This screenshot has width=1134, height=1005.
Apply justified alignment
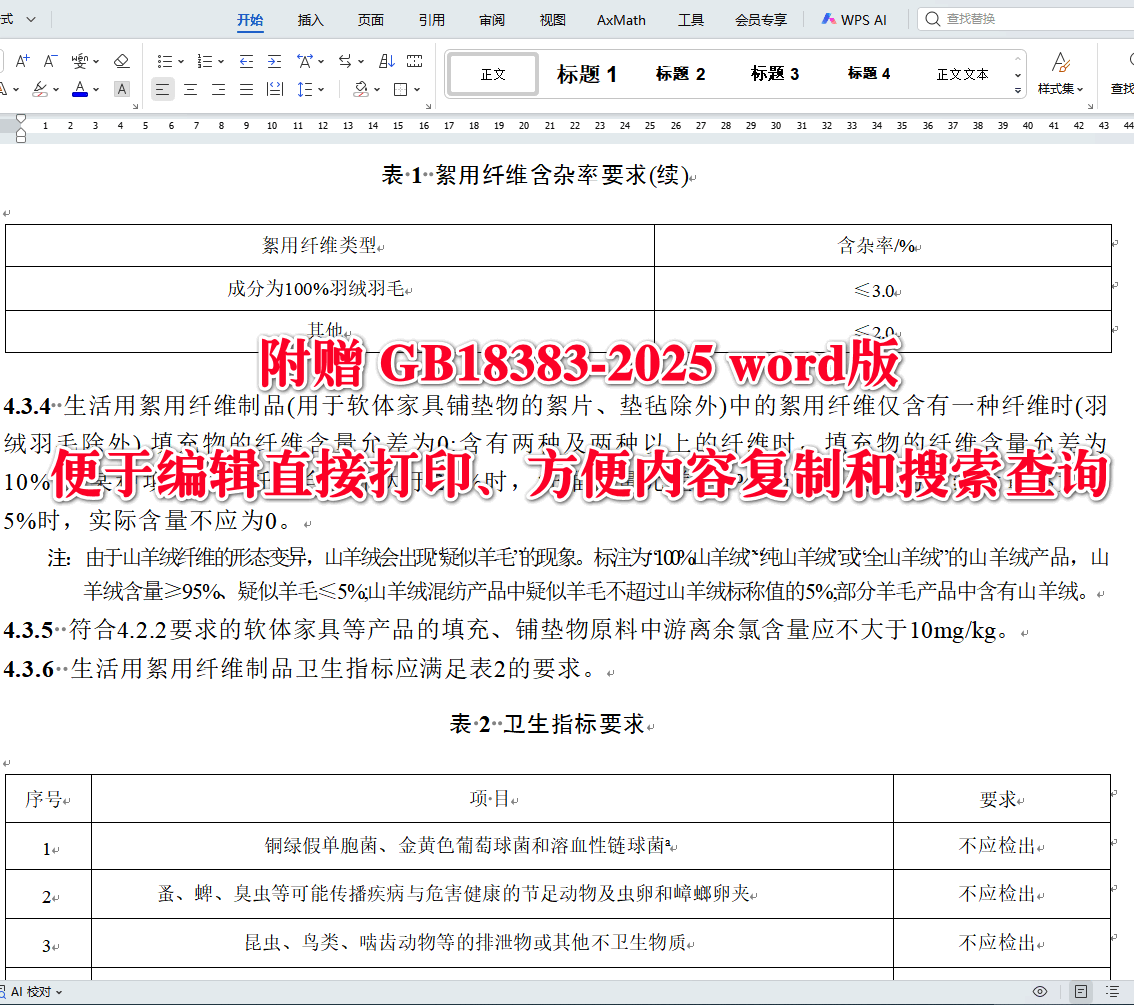click(x=246, y=89)
